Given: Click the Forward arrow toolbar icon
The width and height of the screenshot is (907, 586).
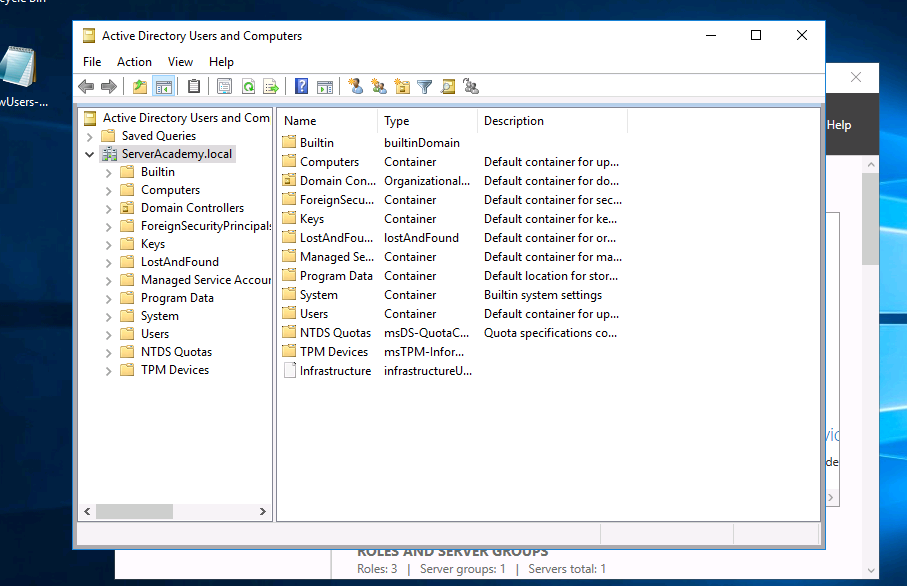Looking at the screenshot, I should coord(109,87).
